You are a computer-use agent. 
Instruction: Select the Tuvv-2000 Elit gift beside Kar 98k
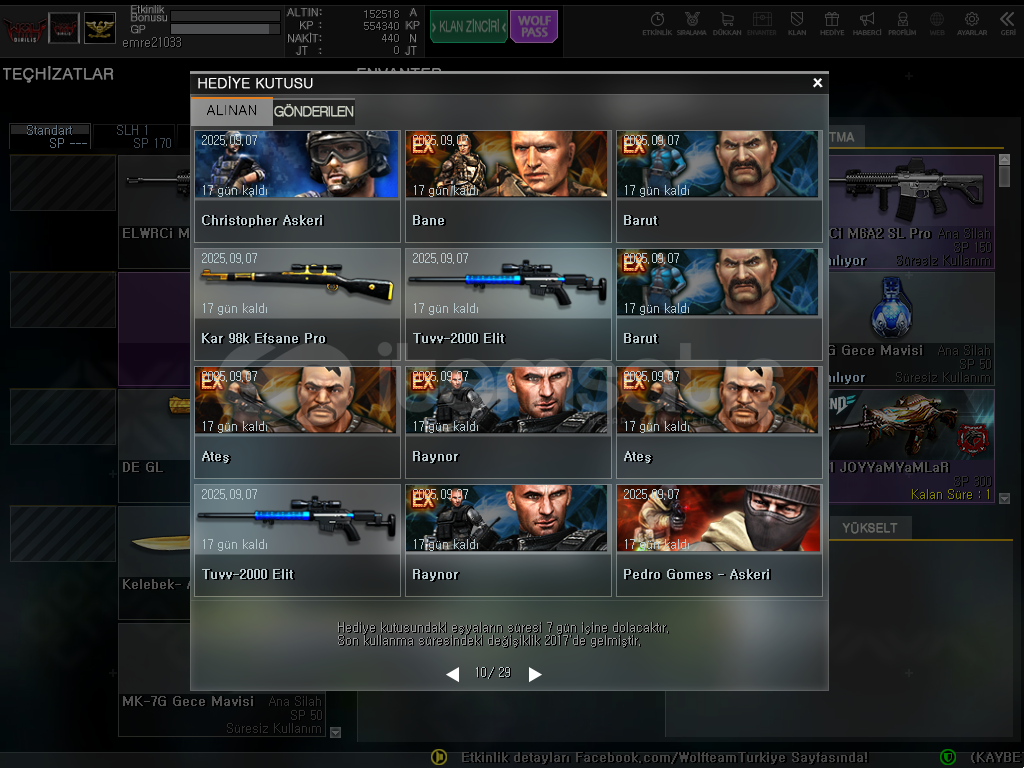click(508, 304)
